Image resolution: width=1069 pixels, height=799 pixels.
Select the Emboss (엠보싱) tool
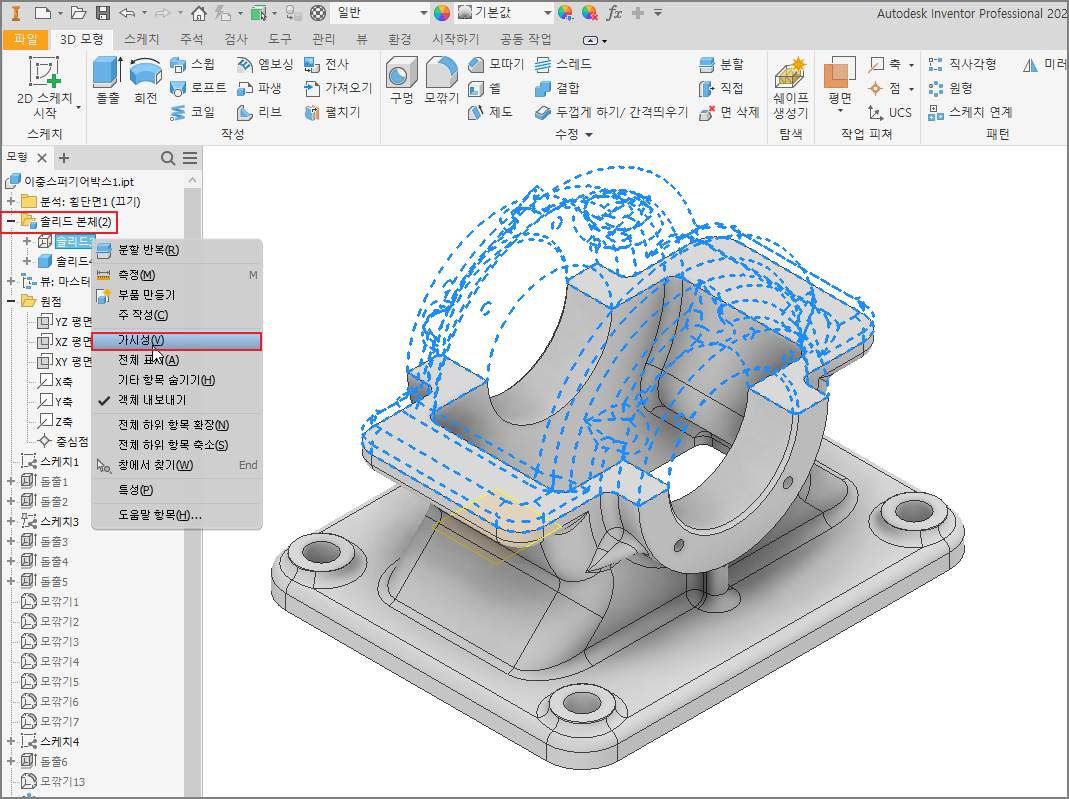(265, 64)
